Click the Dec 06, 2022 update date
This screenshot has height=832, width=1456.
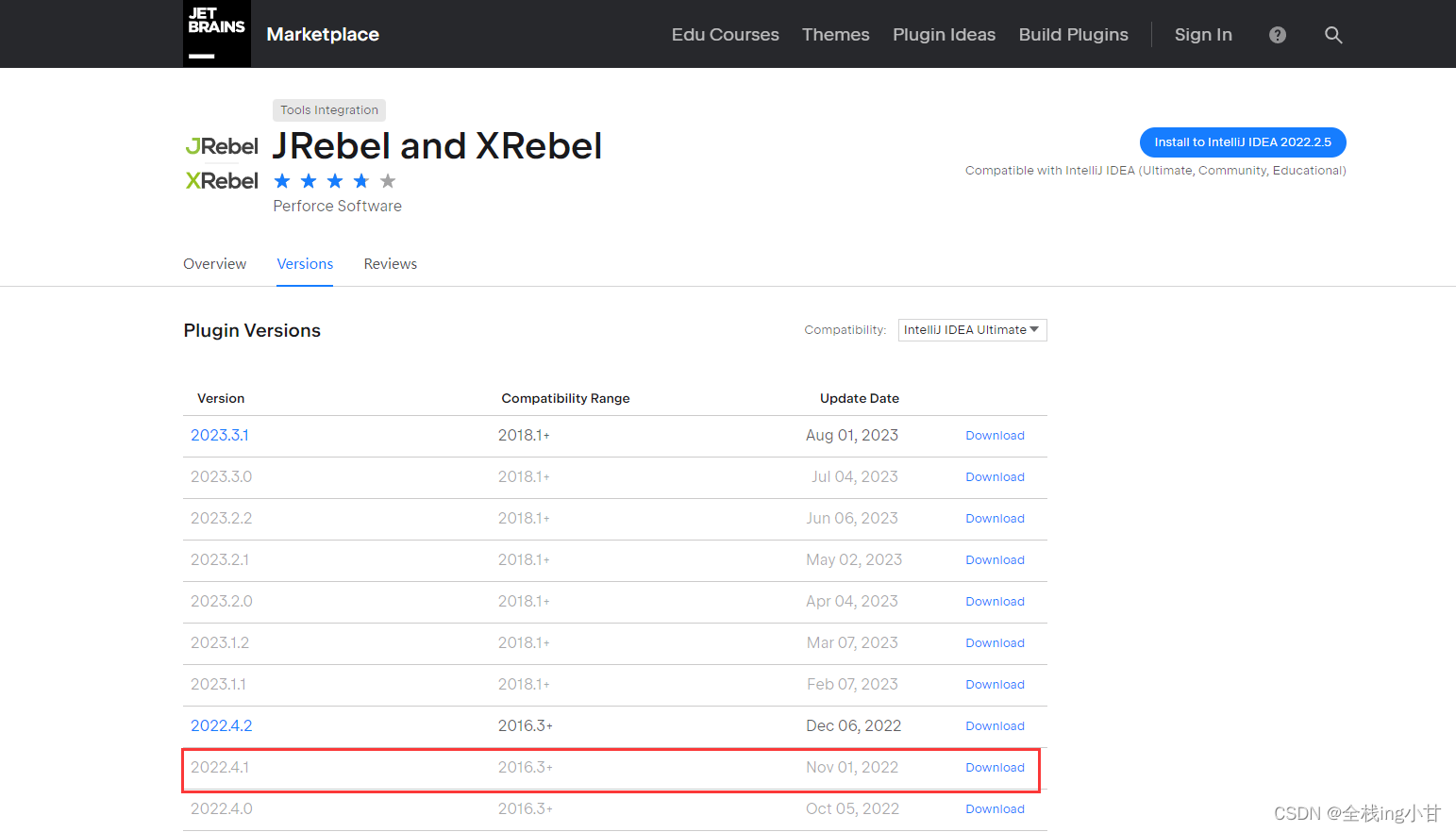[x=854, y=725]
